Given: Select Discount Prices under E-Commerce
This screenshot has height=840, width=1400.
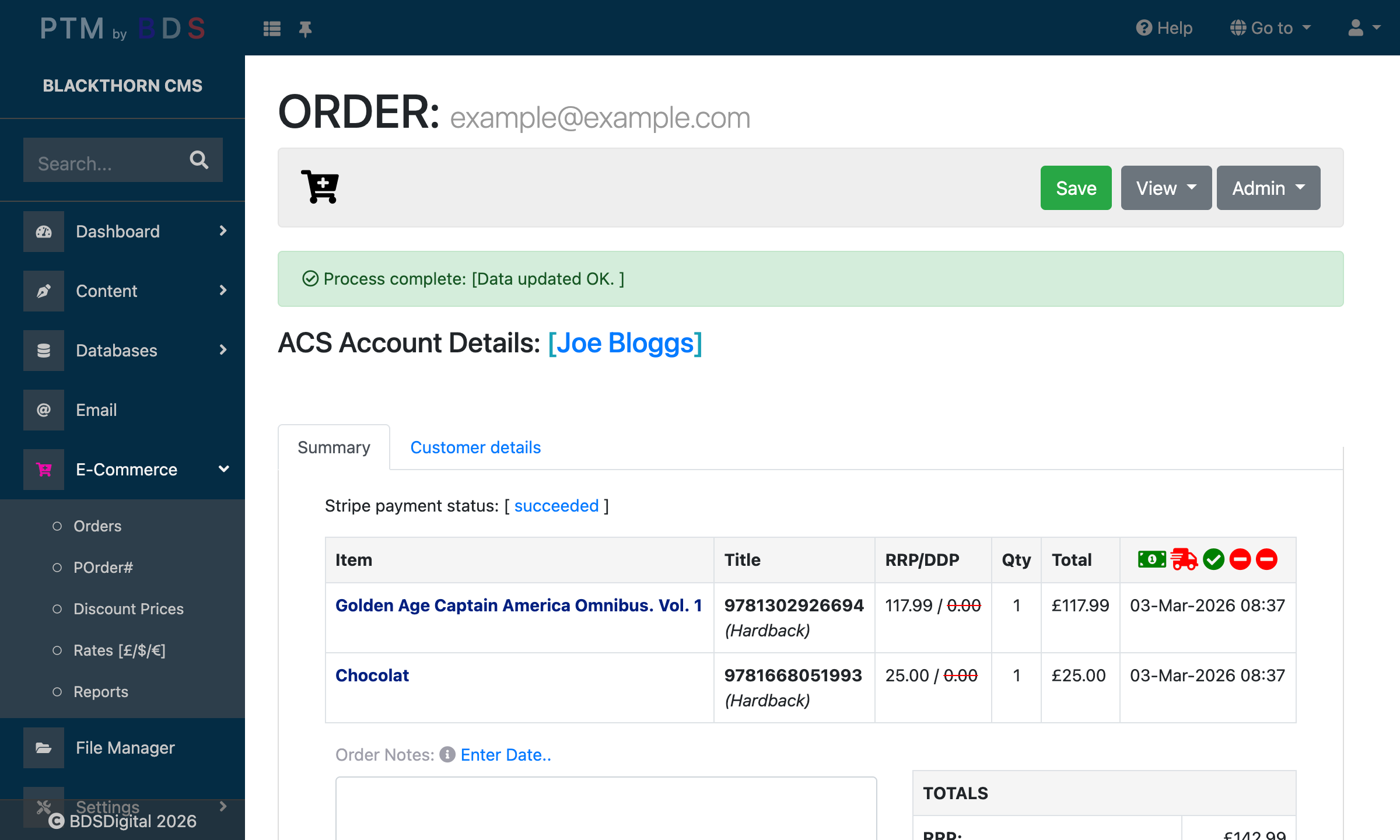Looking at the screenshot, I should pyautogui.click(x=129, y=609).
